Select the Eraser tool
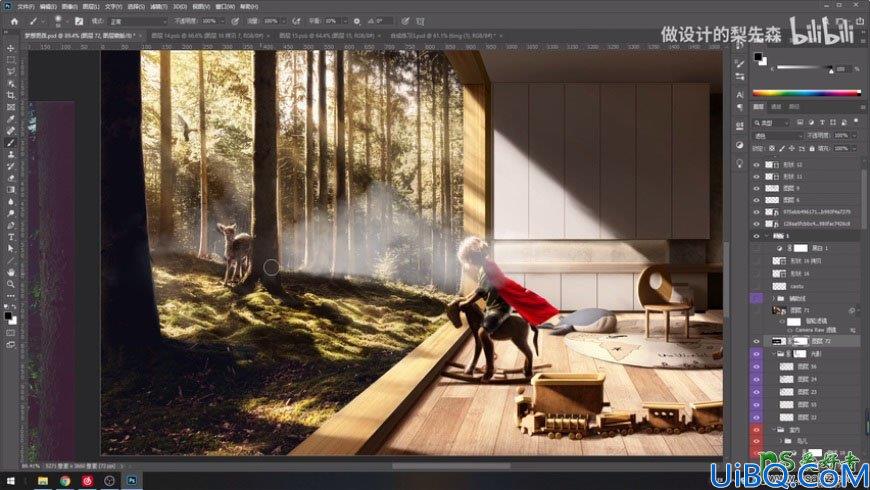The height and width of the screenshot is (490, 870). point(11,178)
